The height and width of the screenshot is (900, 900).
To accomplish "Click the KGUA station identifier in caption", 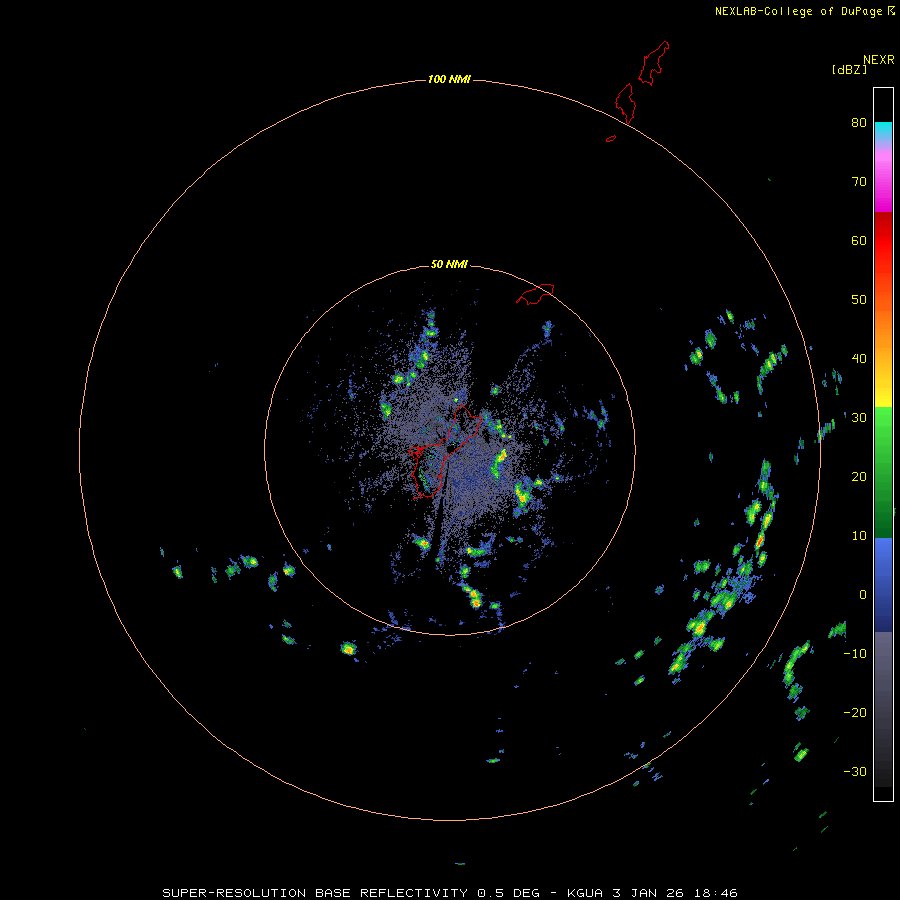I will (x=586, y=893).
